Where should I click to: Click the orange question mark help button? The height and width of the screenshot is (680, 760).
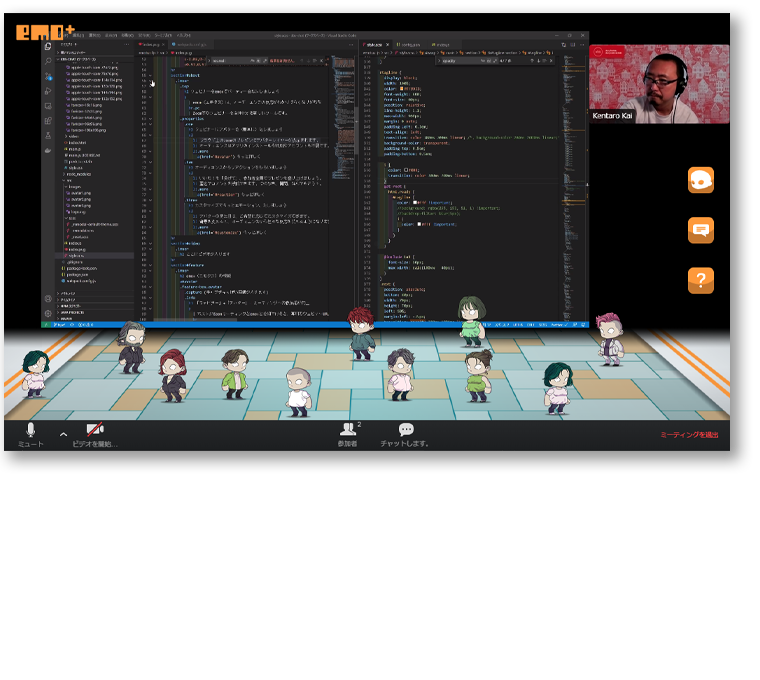[700, 280]
